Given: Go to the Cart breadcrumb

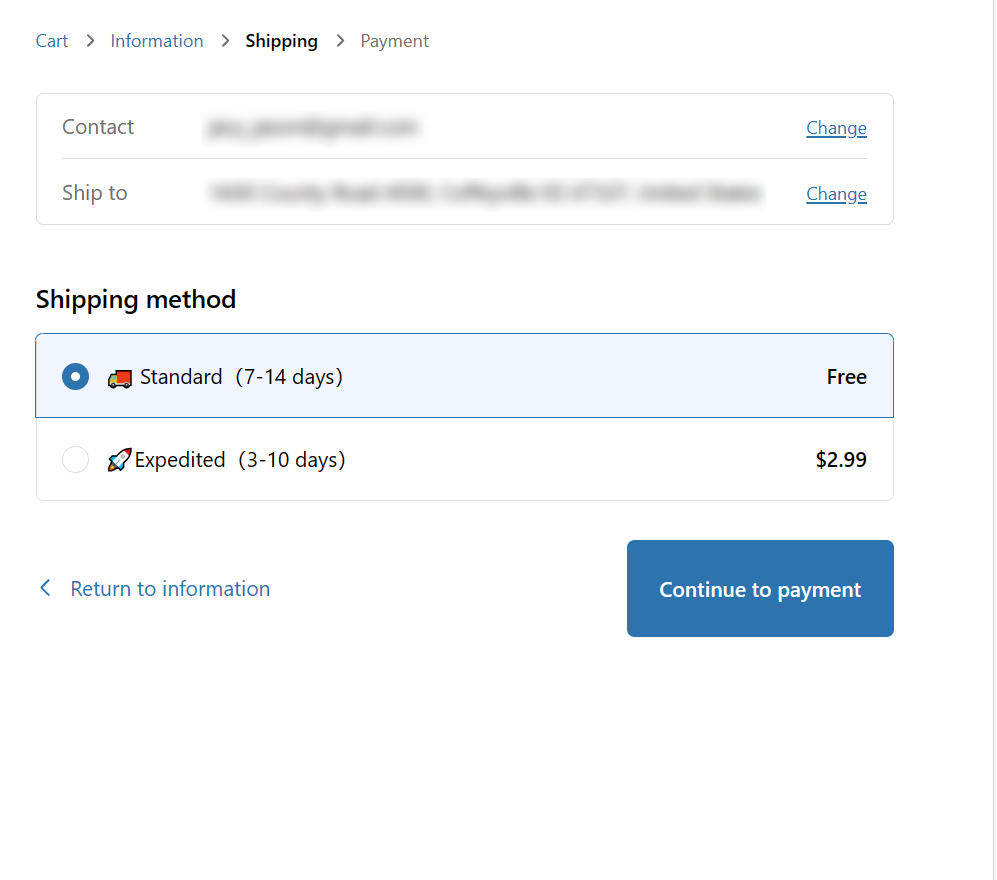Looking at the screenshot, I should [52, 41].
